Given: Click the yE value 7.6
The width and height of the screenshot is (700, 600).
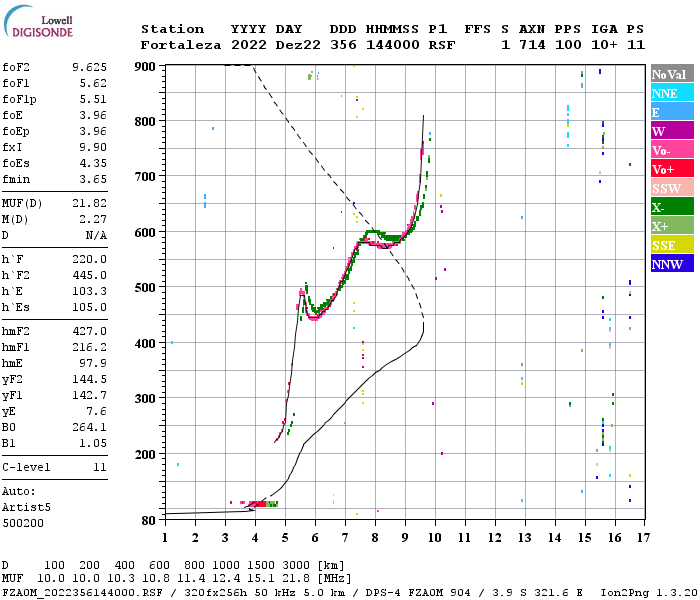Looking at the screenshot, I should tap(96, 412).
